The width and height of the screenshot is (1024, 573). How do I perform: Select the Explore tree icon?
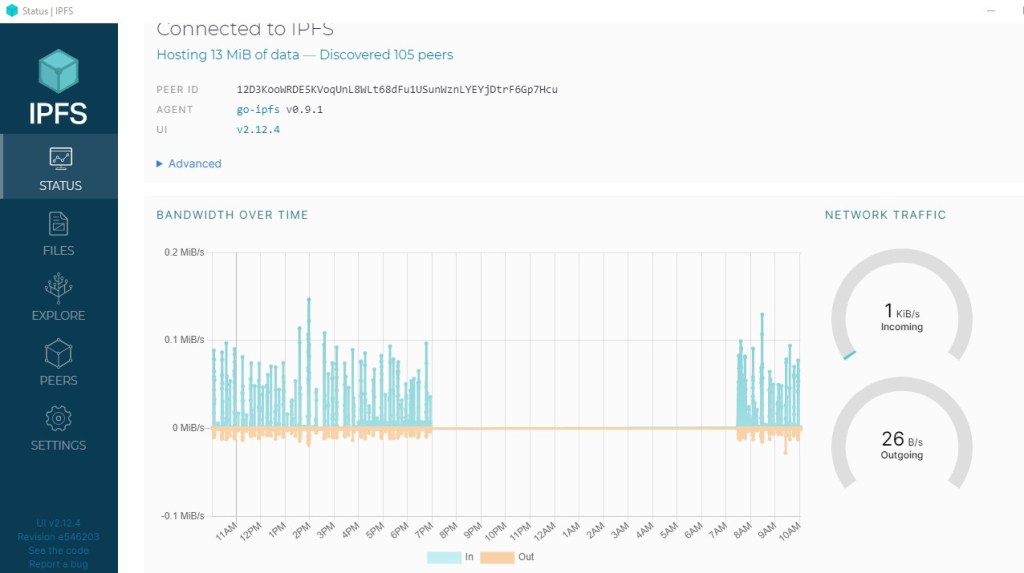(x=59, y=288)
